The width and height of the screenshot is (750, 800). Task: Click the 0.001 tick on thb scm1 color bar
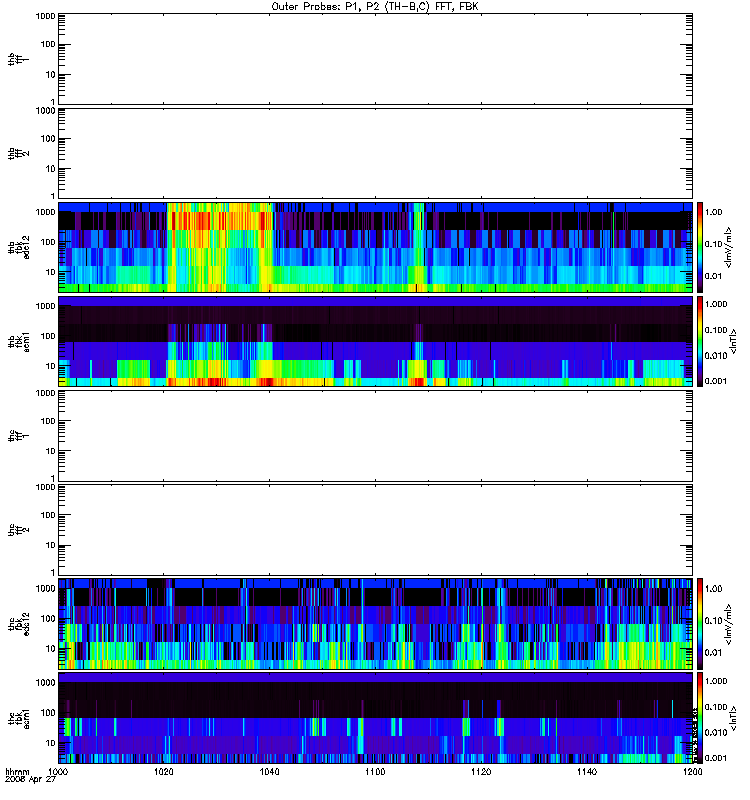coord(716,381)
